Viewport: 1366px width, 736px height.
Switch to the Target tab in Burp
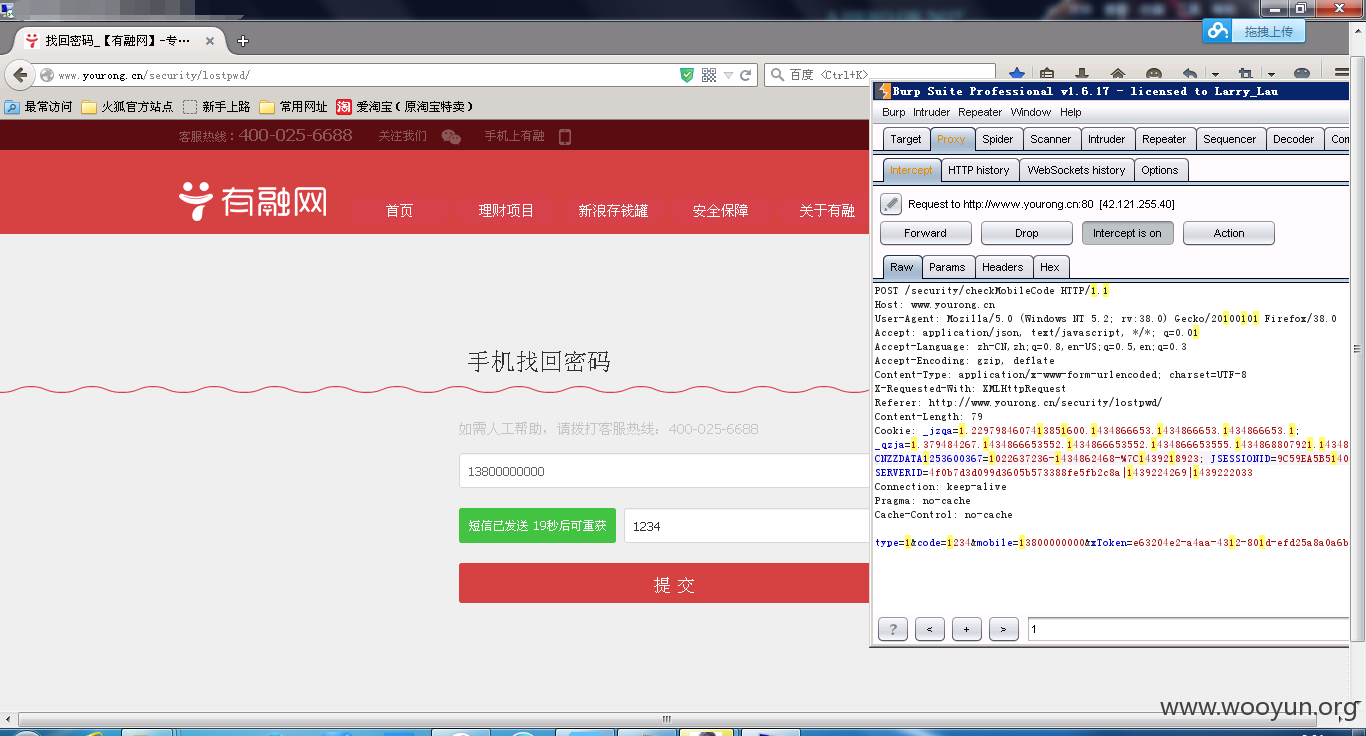906,139
